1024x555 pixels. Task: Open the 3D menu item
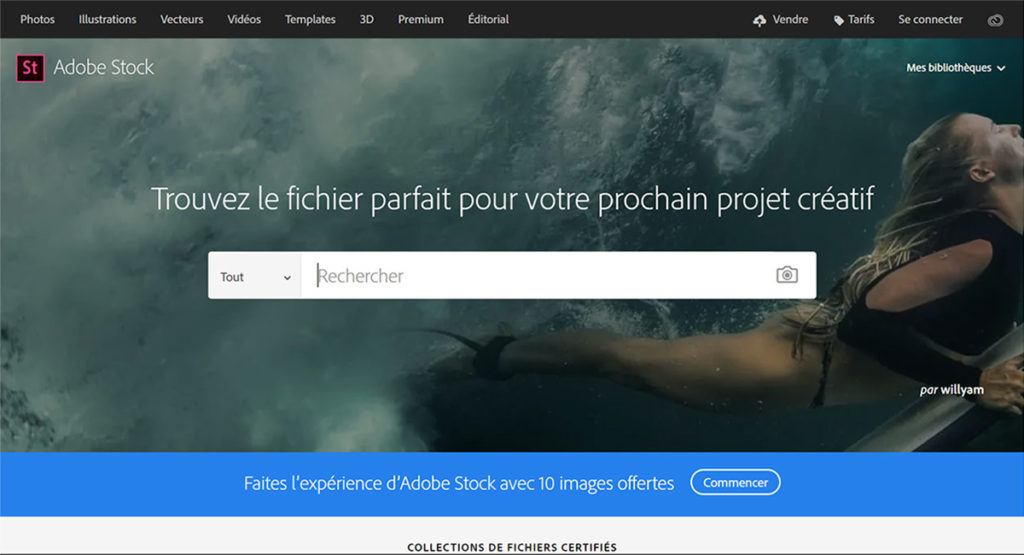366,20
